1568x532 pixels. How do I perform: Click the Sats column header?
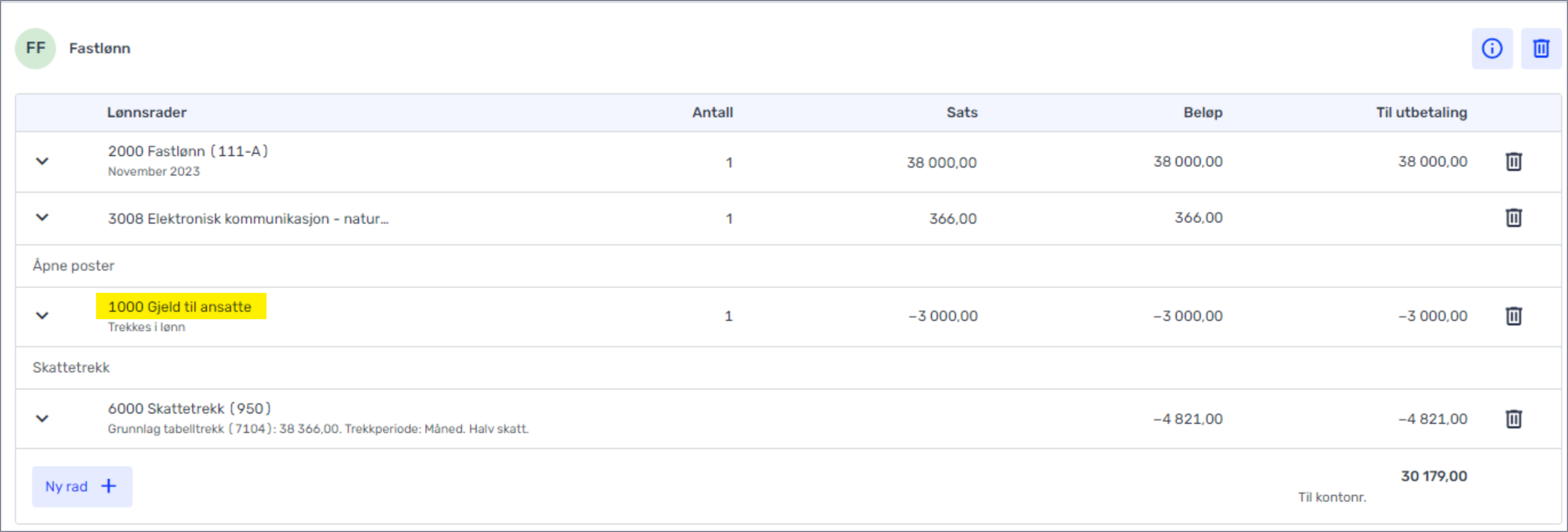[x=962, y=113]
